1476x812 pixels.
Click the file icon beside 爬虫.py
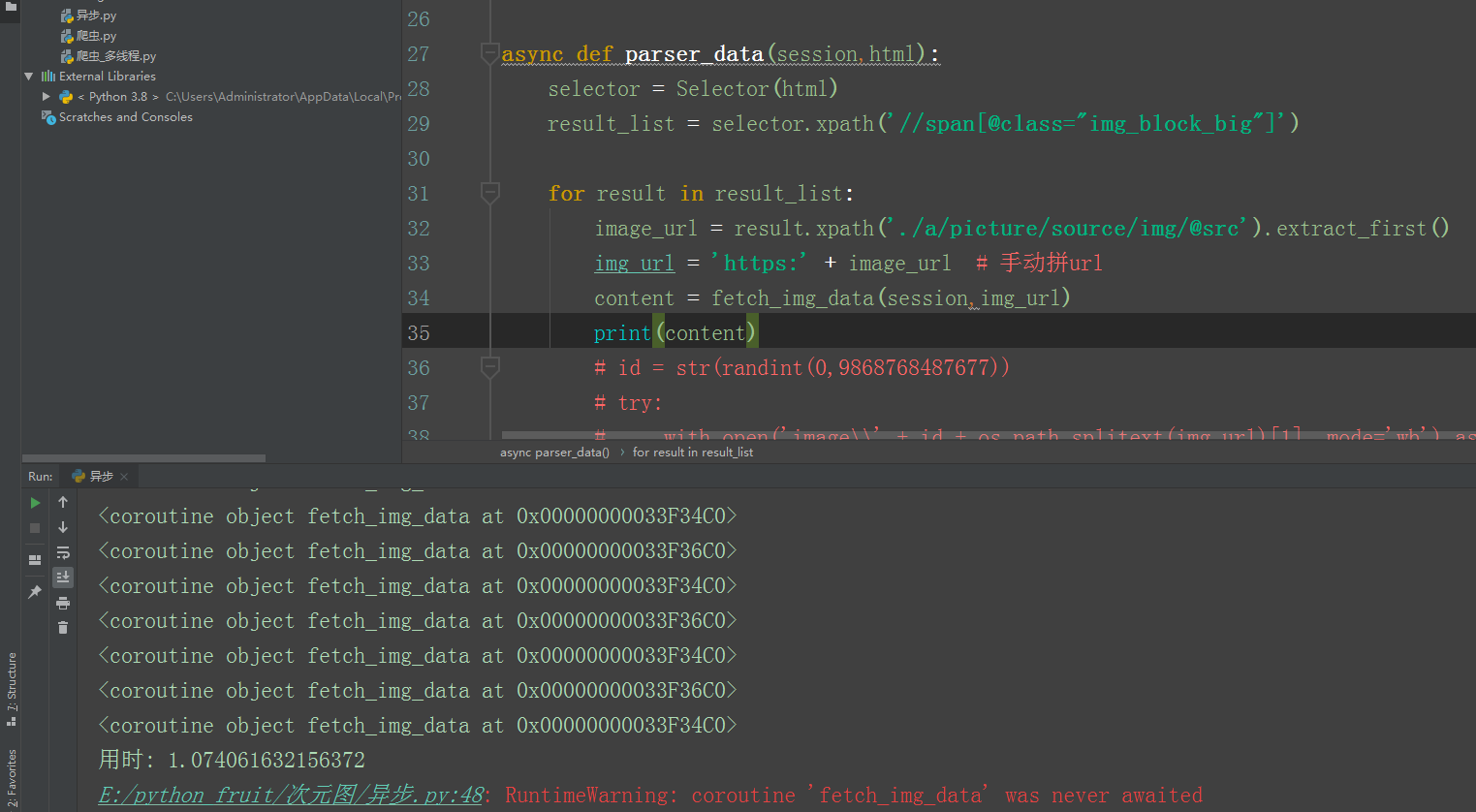point(67,36)
